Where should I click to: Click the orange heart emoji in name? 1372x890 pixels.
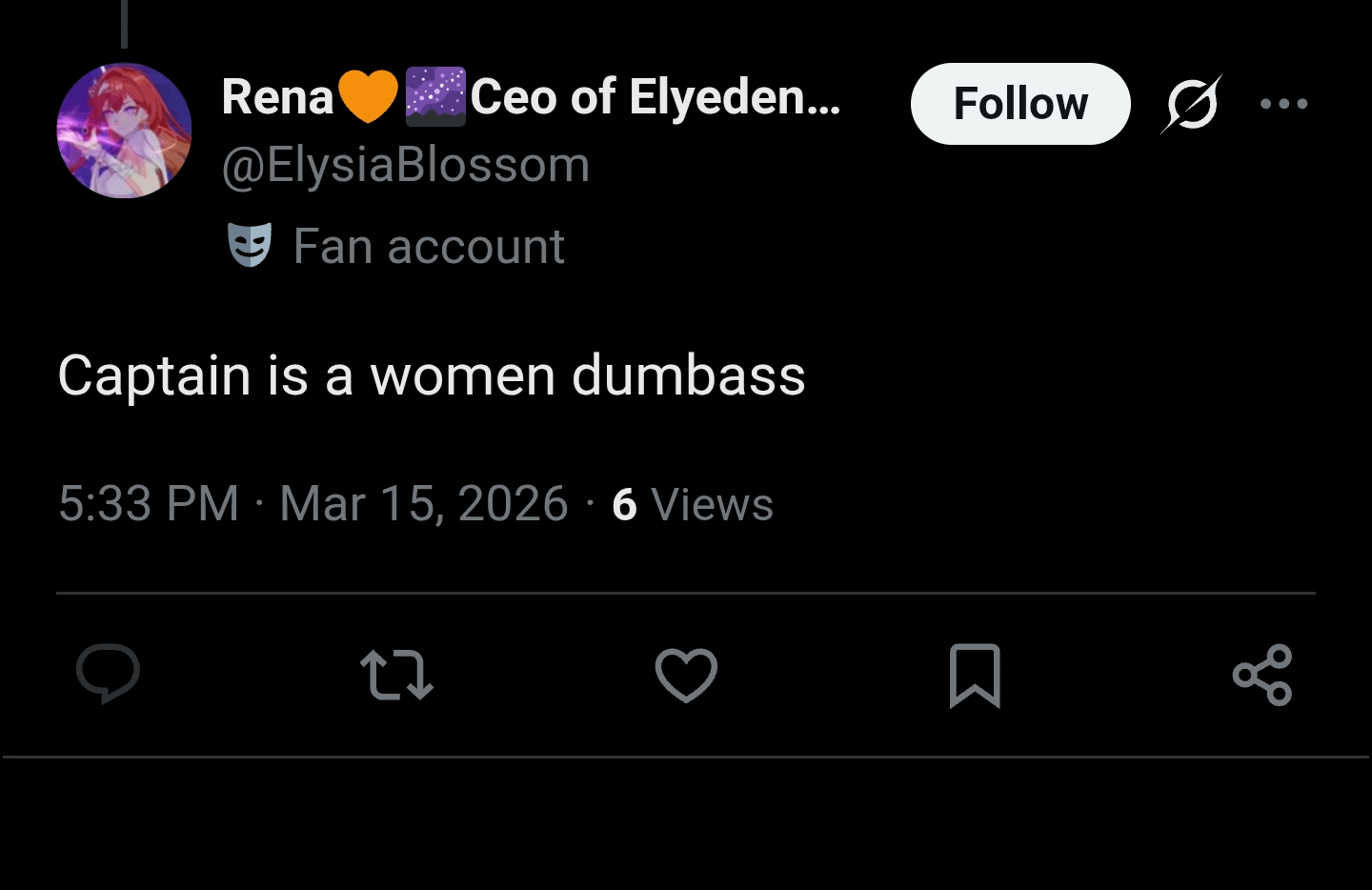coord(368,97)
